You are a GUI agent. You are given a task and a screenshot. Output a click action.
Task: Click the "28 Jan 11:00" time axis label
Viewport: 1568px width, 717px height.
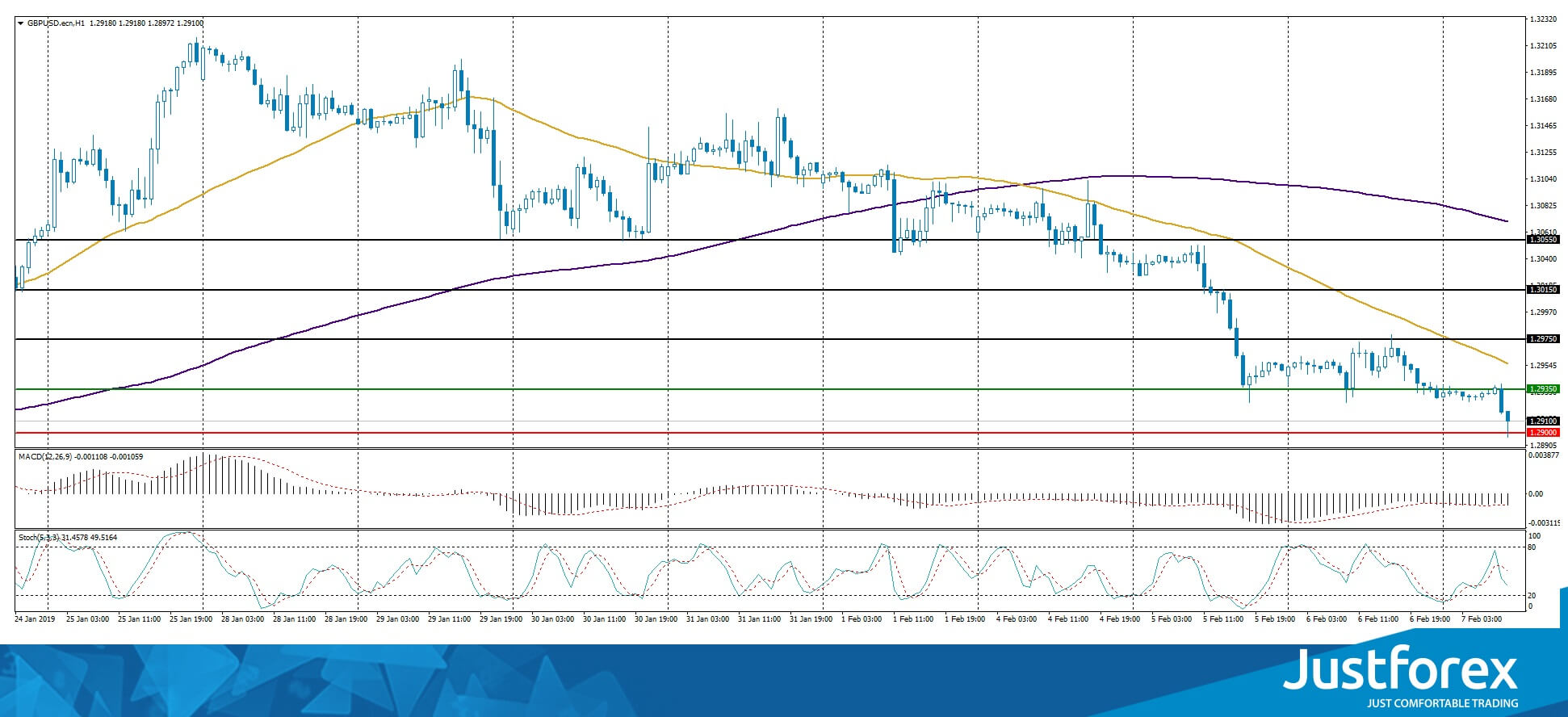point(294,619)
